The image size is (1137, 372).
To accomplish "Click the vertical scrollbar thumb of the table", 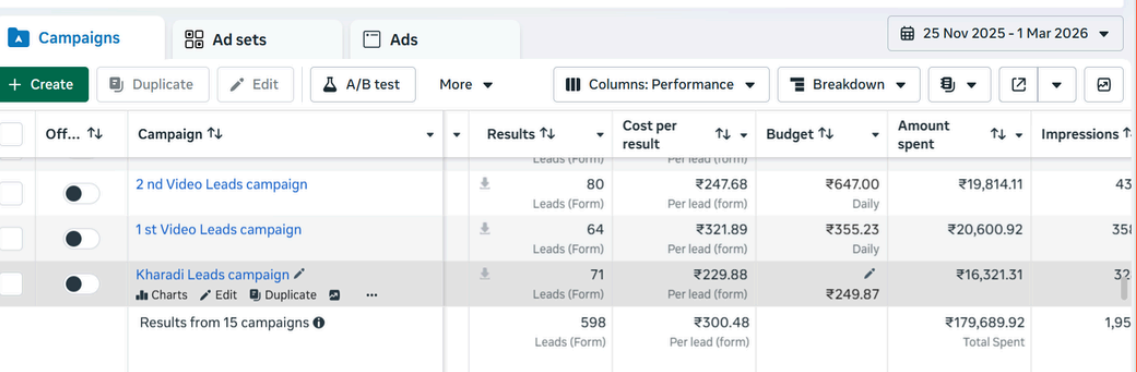I will (x=1125, y=289).
